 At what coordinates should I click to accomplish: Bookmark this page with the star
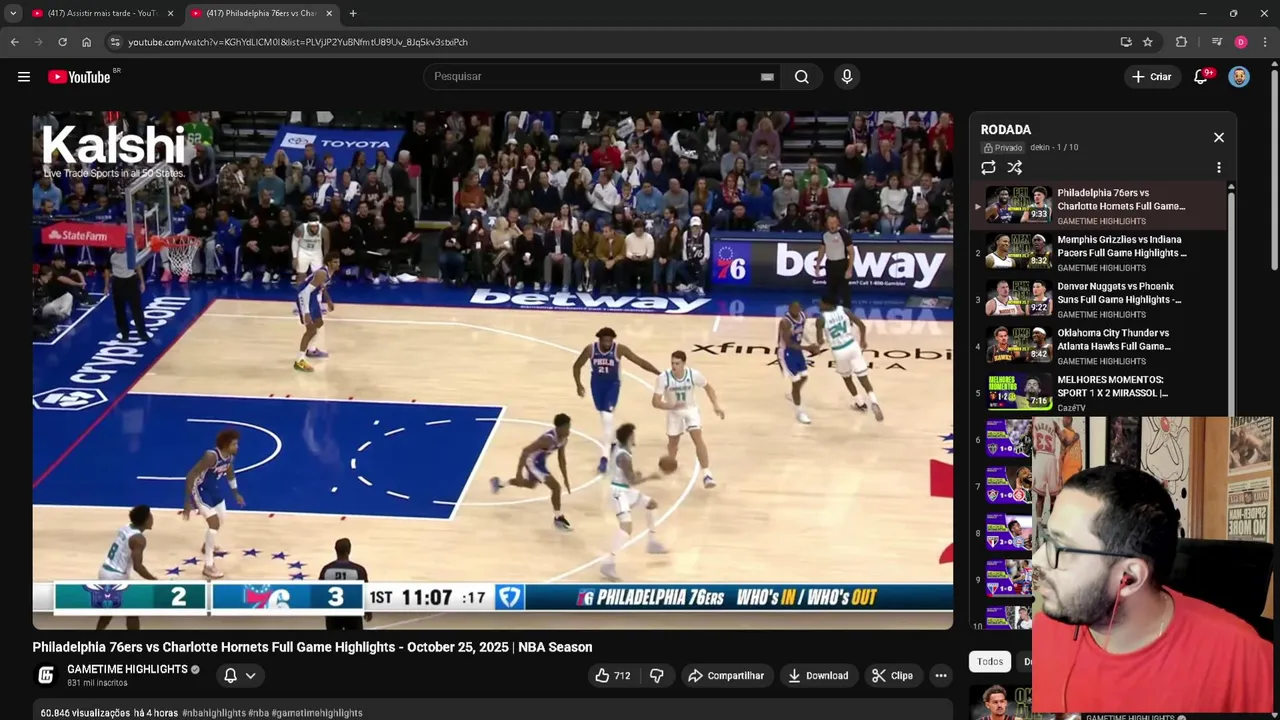click(x=1147, y=42)
